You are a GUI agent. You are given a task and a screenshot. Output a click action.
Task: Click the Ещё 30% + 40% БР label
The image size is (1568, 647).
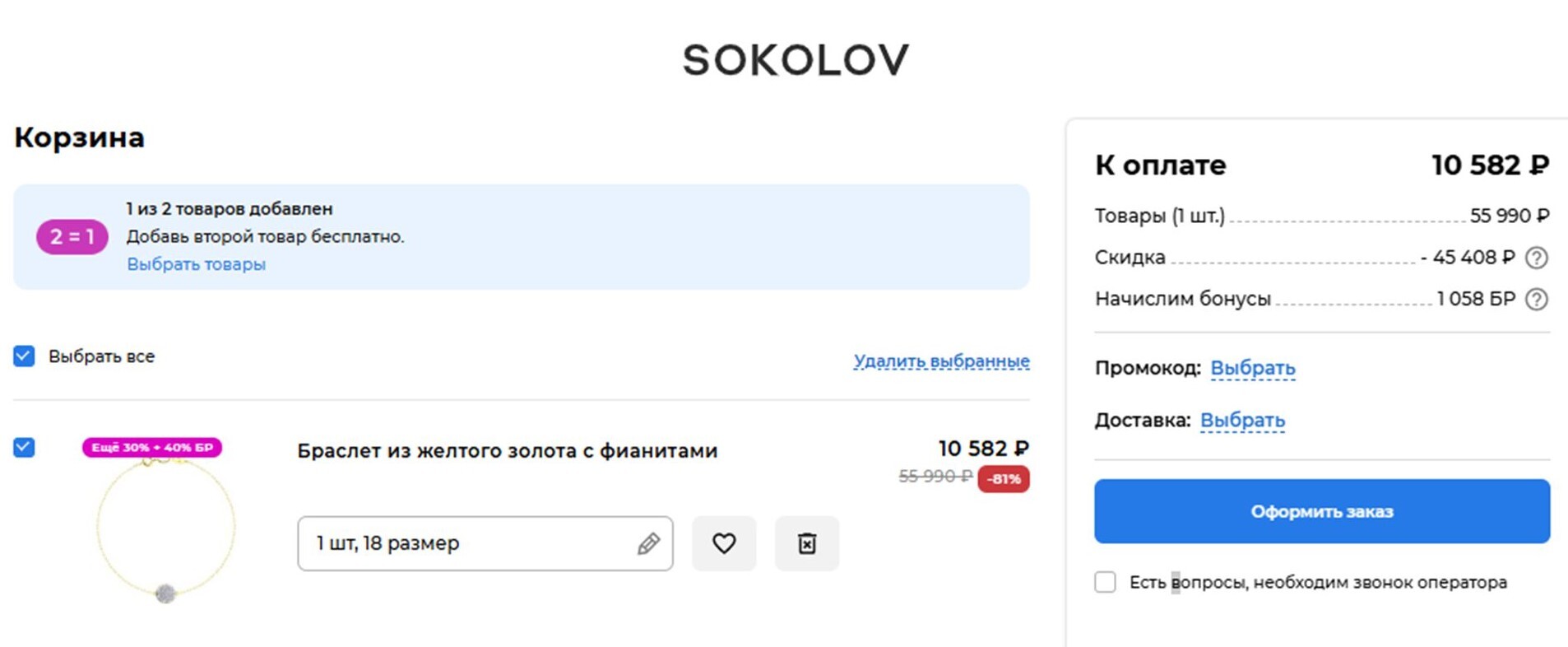coord(151,448)
